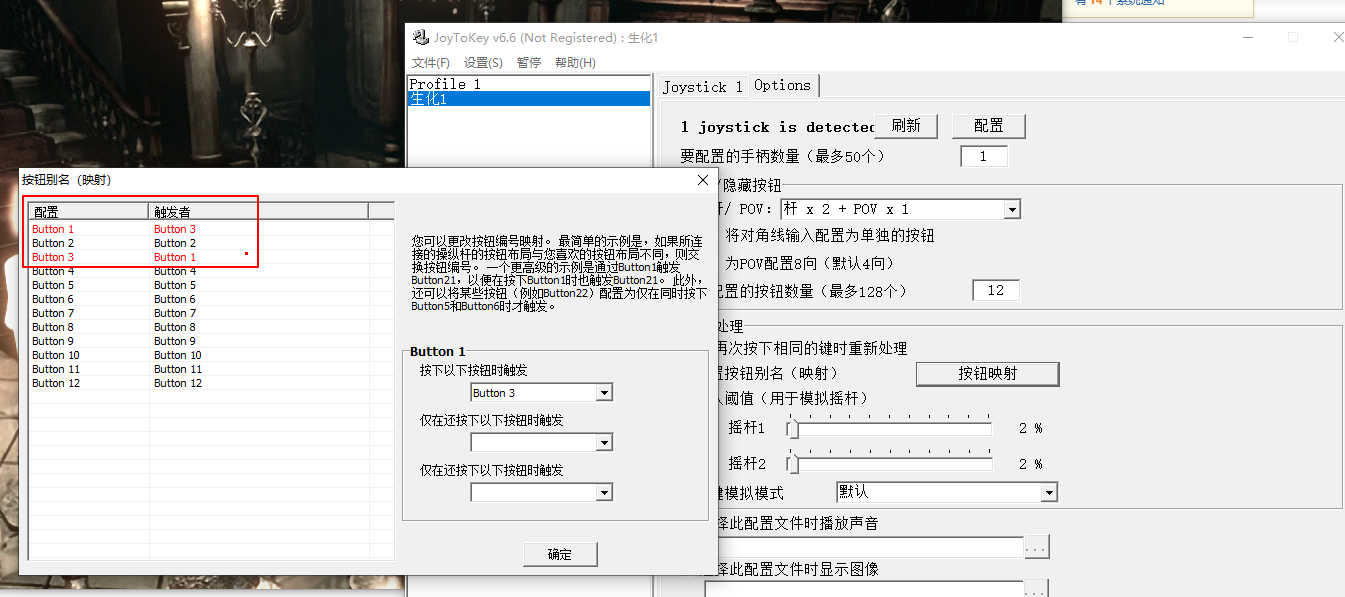Click red Button 1 in the 触发者 column
The image size is (1345, 597).
(x=175, y=257)
